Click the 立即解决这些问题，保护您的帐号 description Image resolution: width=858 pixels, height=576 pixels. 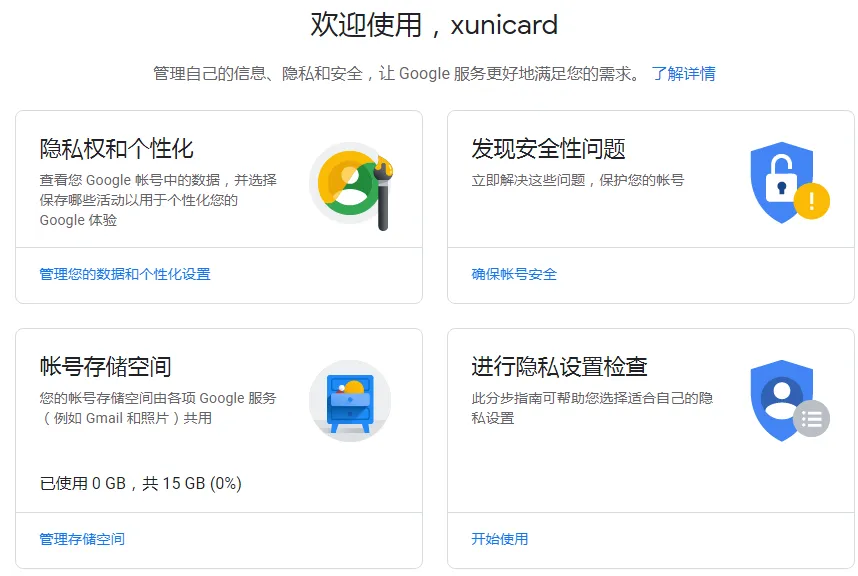[578, 180]
